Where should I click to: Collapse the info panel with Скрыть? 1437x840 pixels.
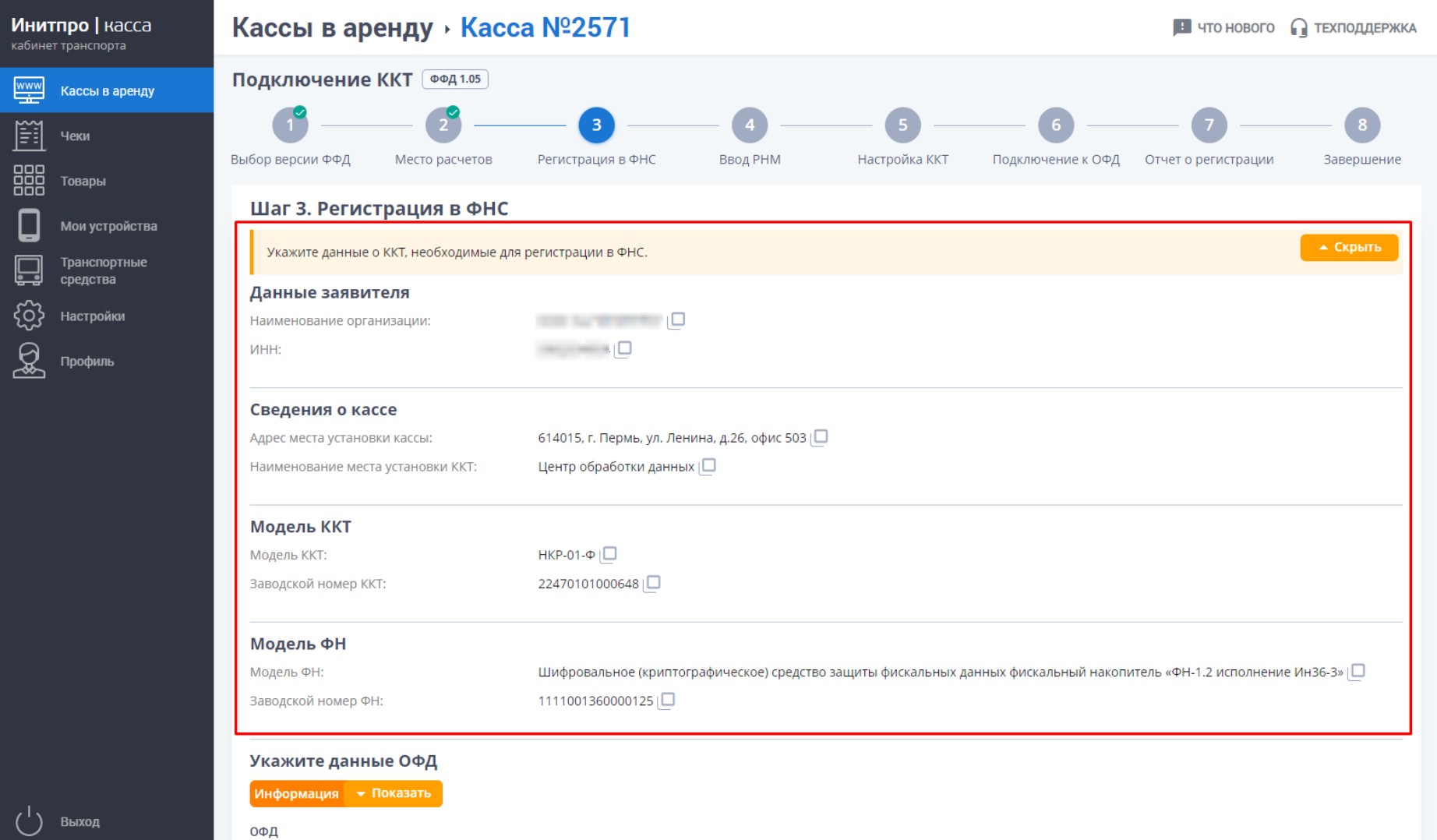click(1349, 247)
